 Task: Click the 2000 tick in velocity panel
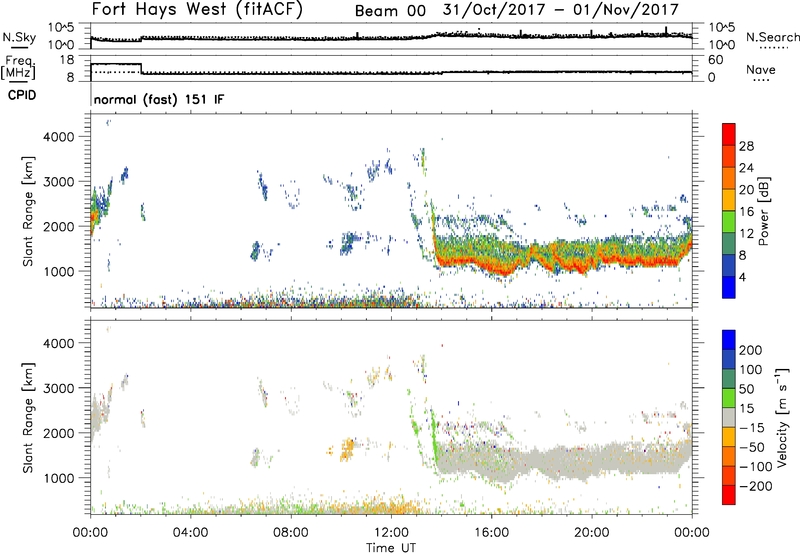[58, 433]
